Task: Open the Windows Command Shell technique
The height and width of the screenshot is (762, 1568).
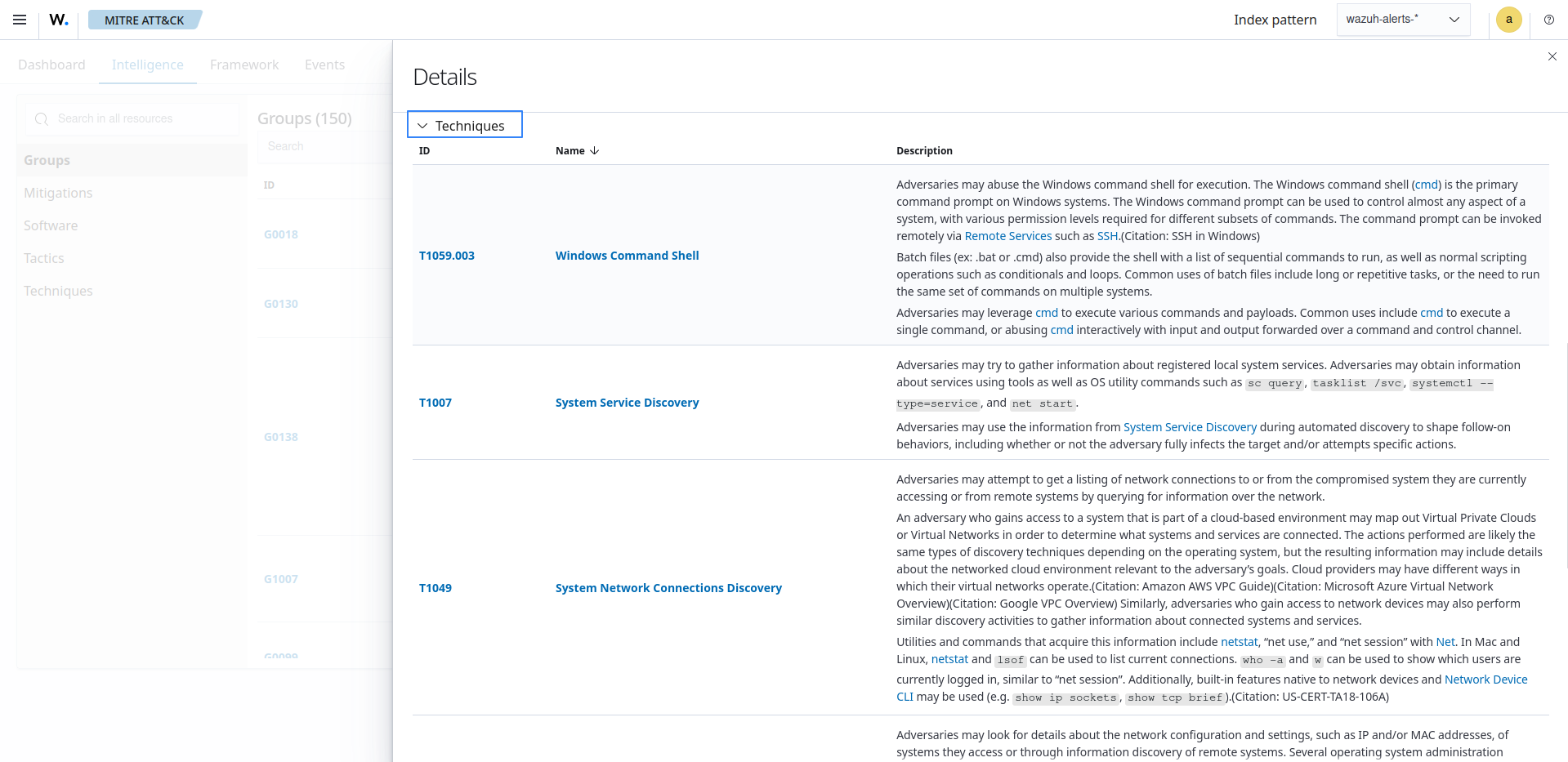Action: (x=627, y=256)
